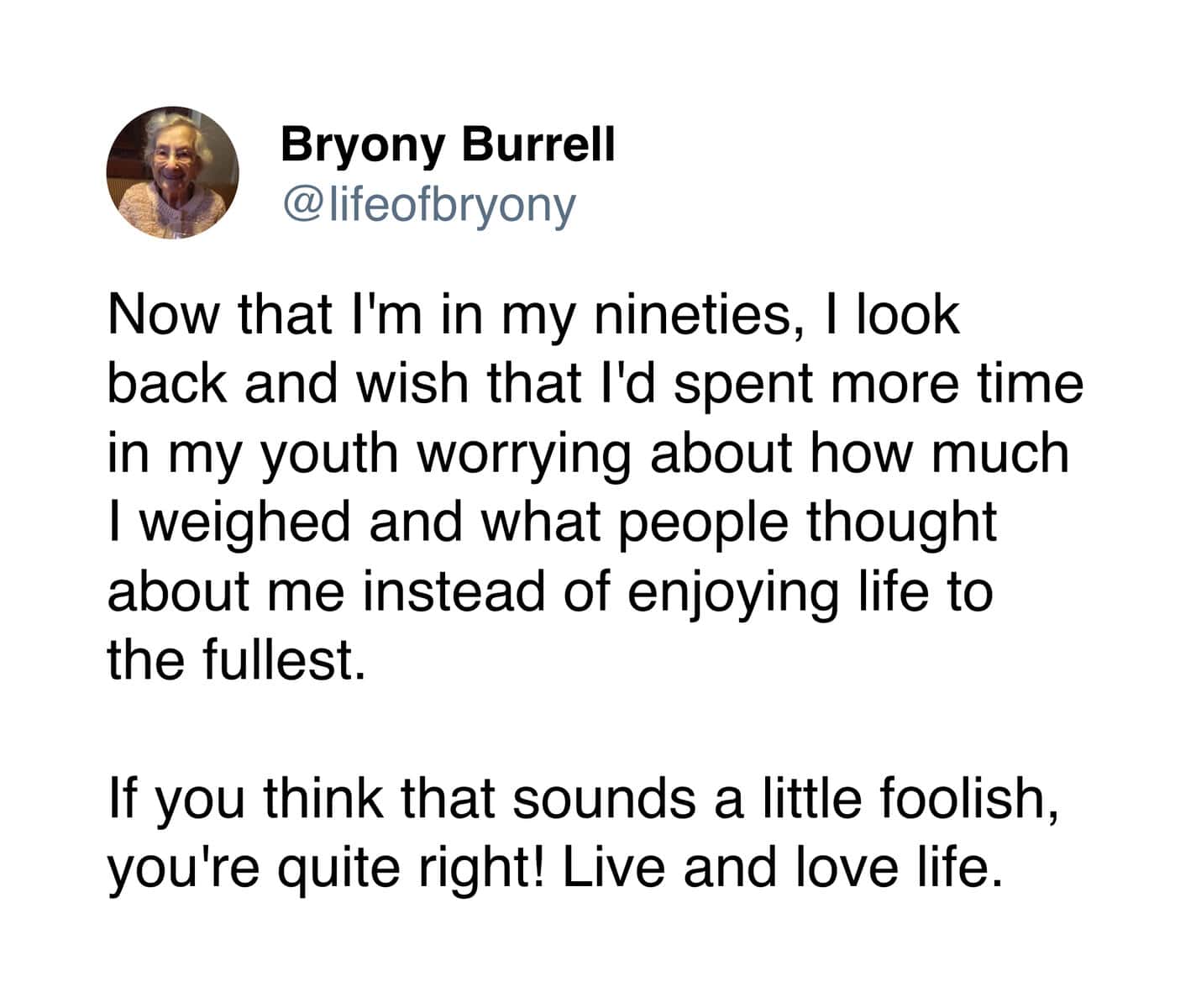Click the @lifeofbryony handle
Viewport: 1196px width, 1008px height.
[430, 204]
